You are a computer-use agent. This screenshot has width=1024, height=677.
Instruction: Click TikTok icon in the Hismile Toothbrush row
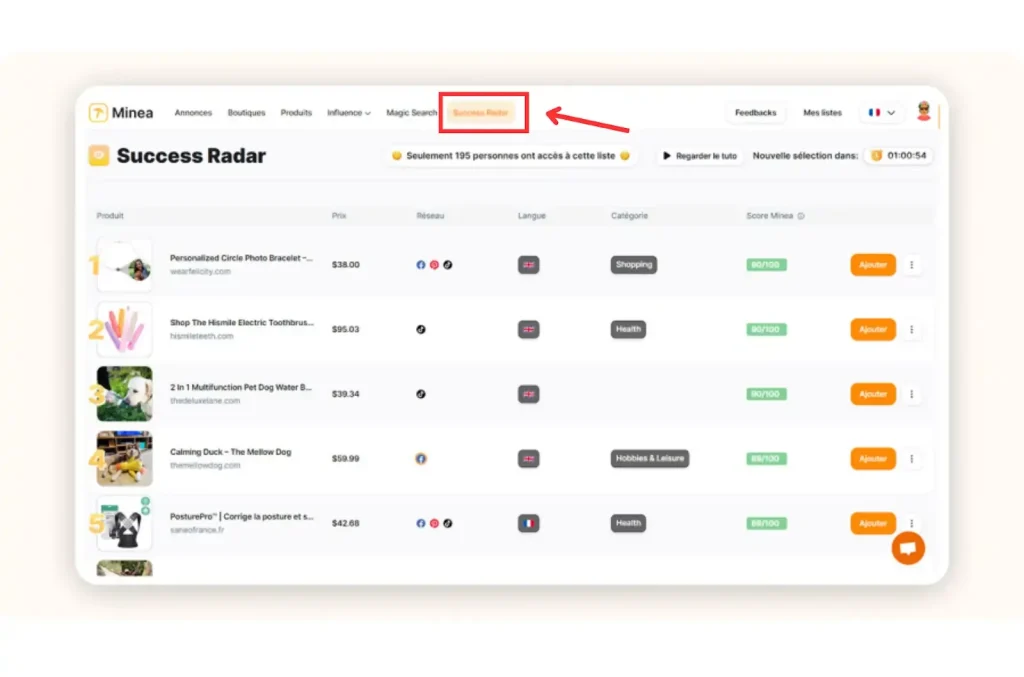[421, 329]
